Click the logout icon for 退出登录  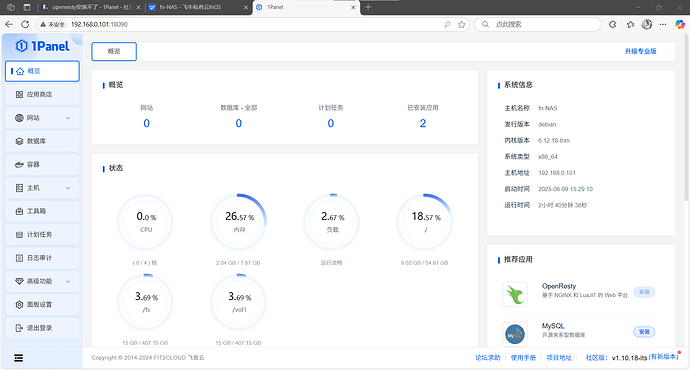pyautogui.click(x=19, y=328)
